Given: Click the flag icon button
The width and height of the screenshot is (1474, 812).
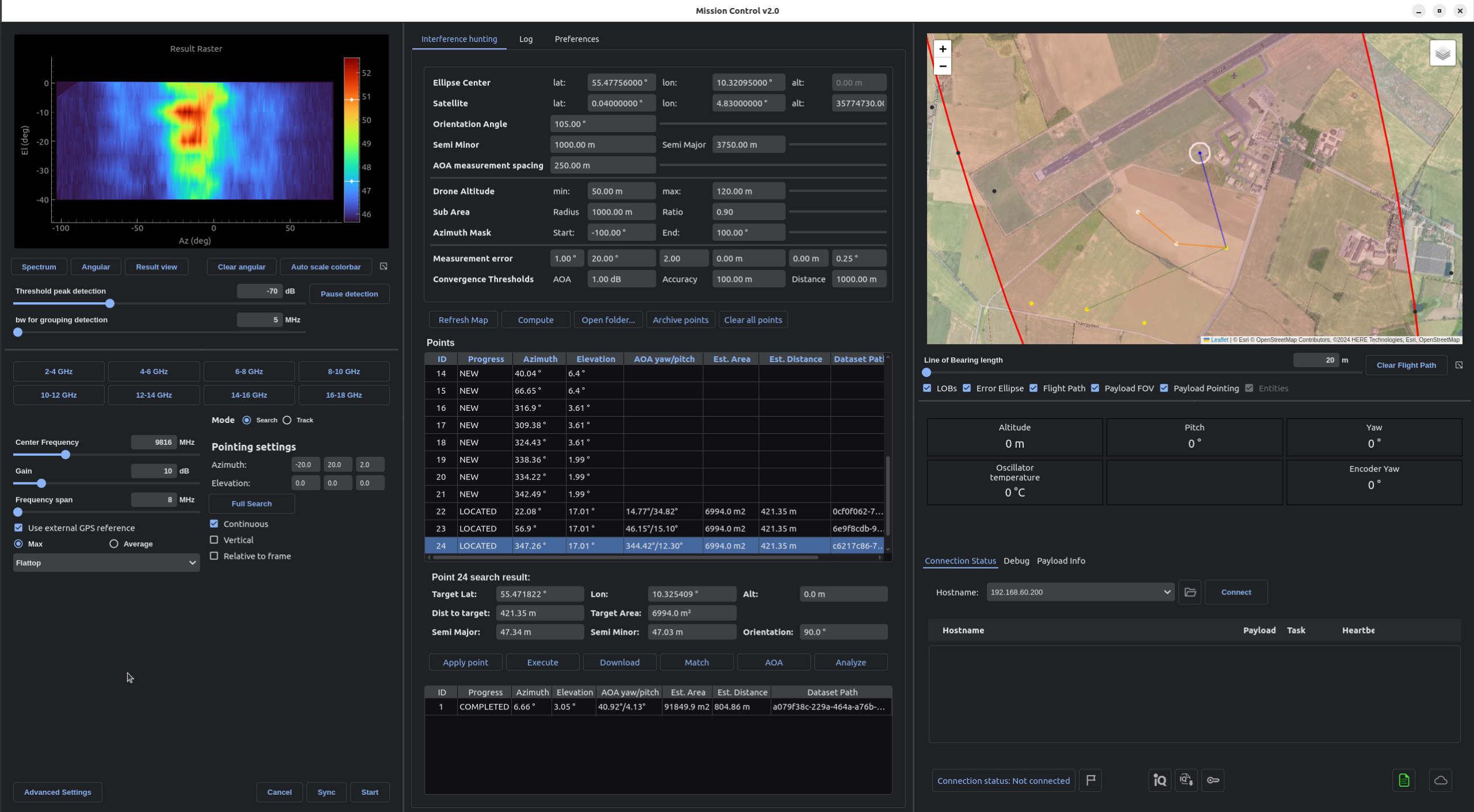Looking at the screenshot, I should tap(1090, 780).
